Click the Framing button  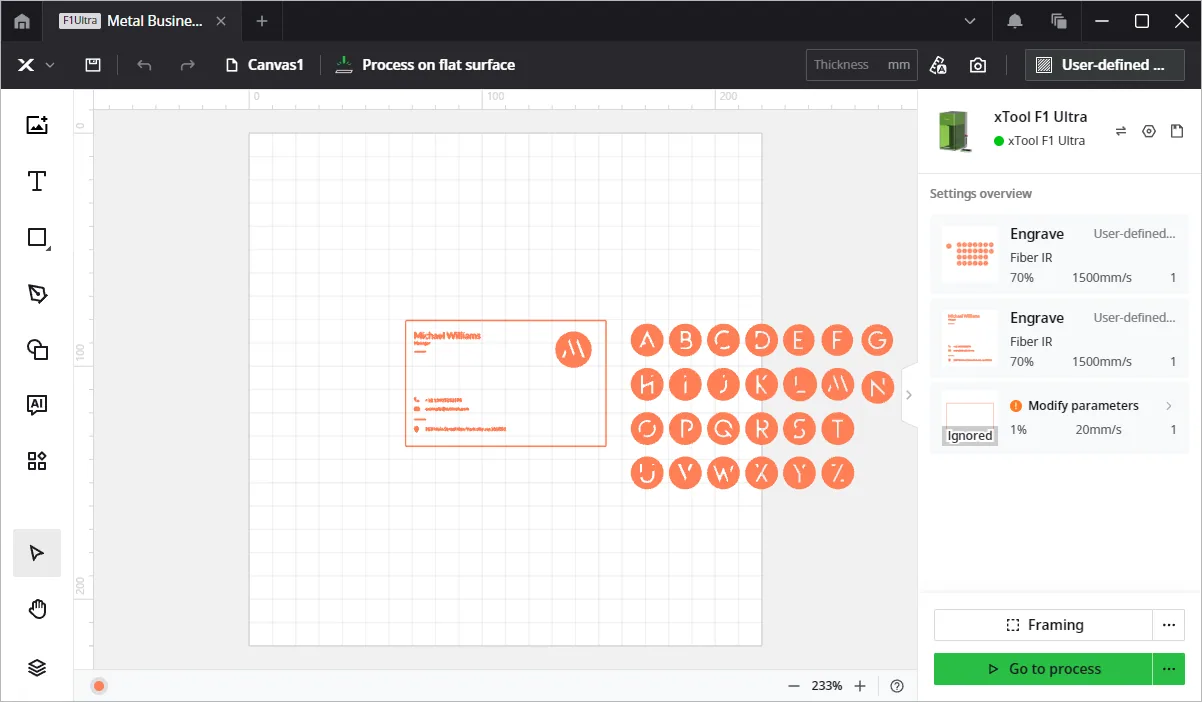coord(1043,625)
